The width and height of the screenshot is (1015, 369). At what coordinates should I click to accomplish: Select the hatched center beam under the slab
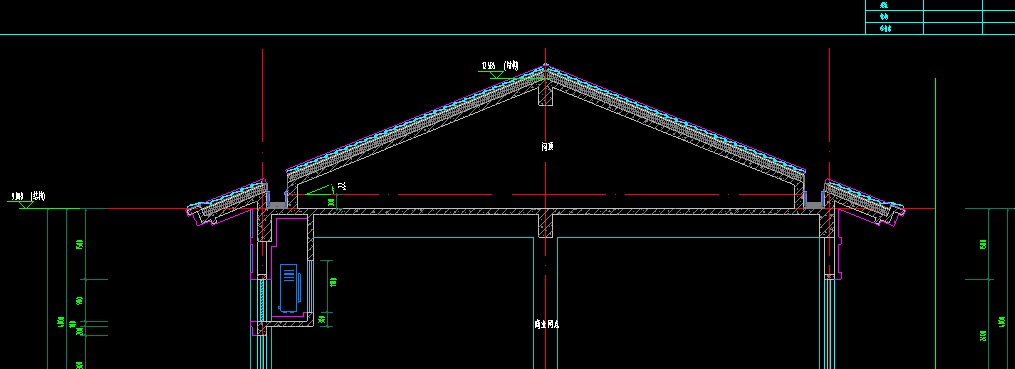pos(546,225)
